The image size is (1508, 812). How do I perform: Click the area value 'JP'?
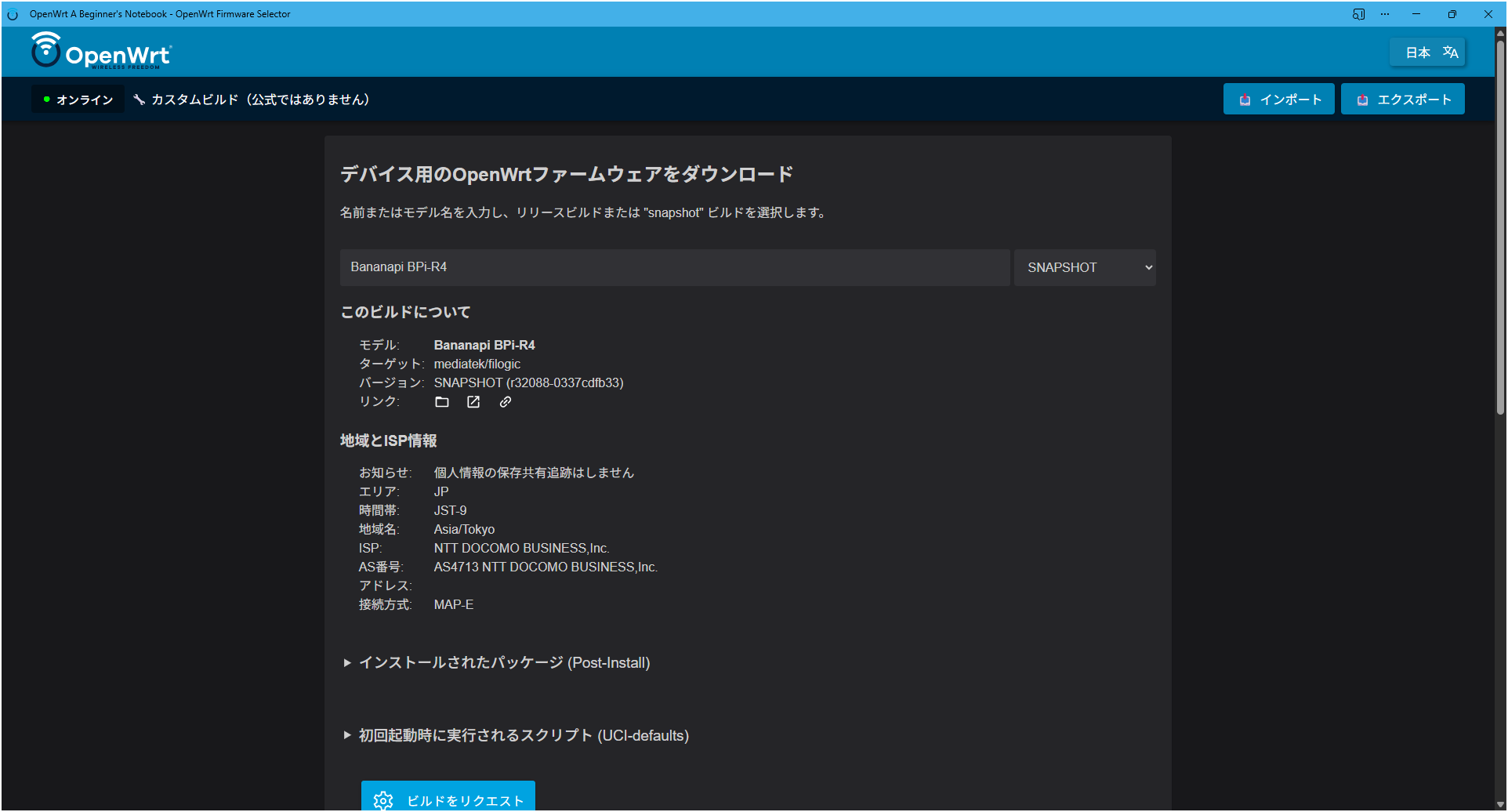click(441, 491)
